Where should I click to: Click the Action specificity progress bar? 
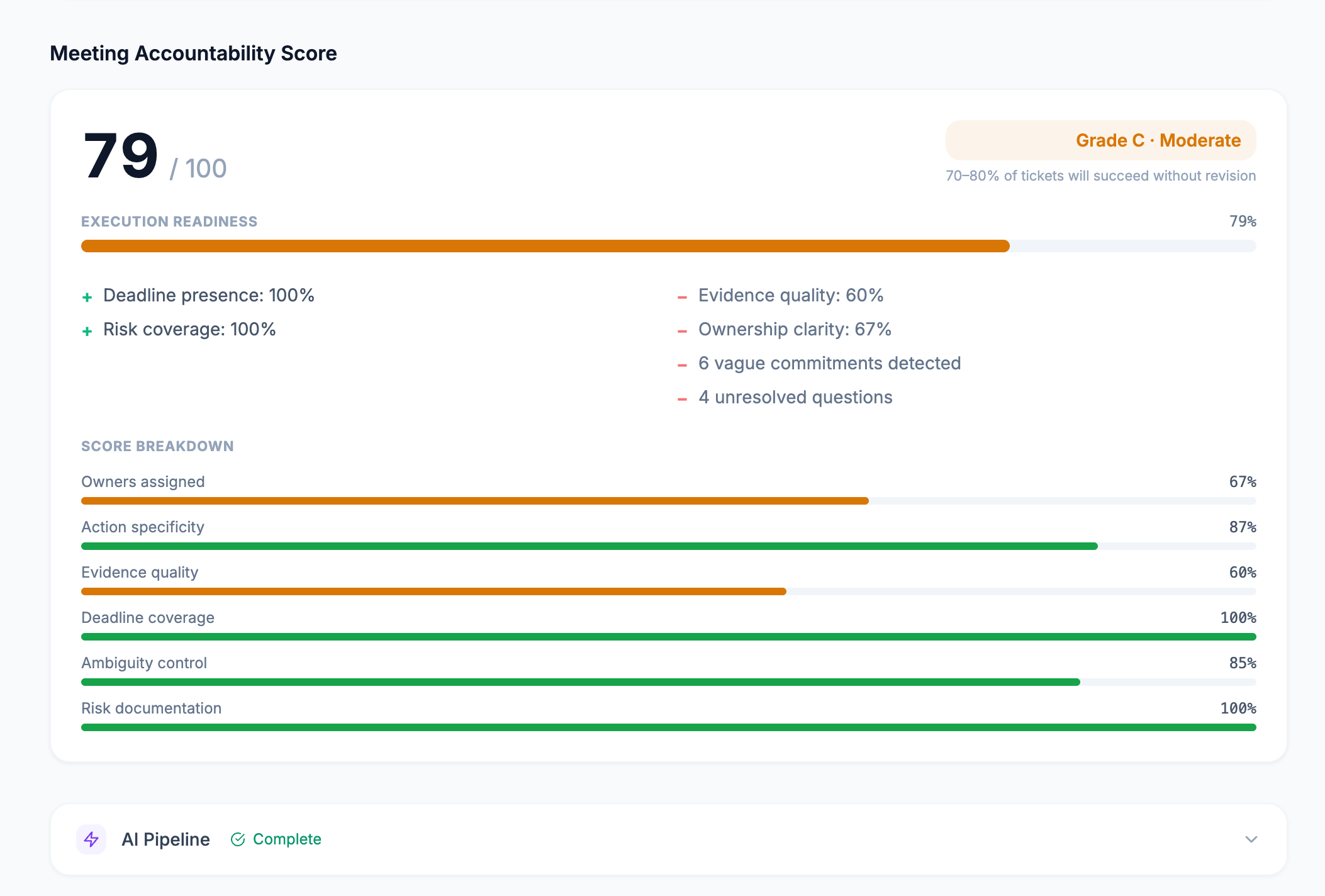[x=668, y=546]
